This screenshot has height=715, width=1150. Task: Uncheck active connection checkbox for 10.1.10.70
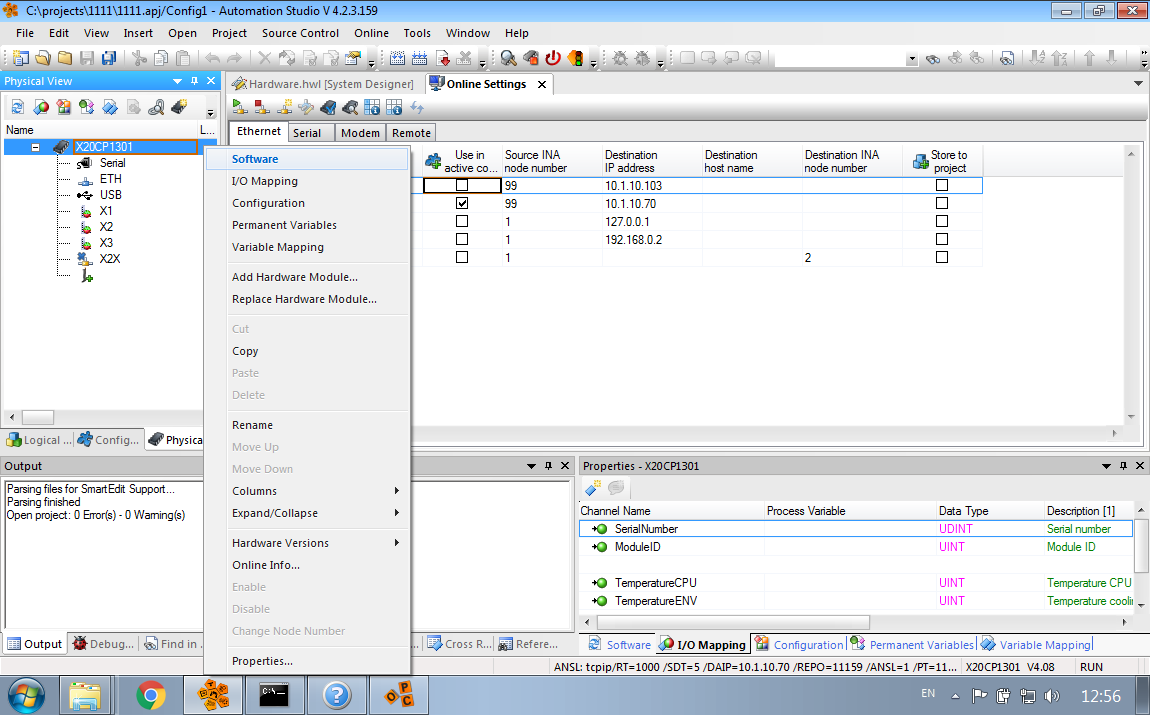462,203
